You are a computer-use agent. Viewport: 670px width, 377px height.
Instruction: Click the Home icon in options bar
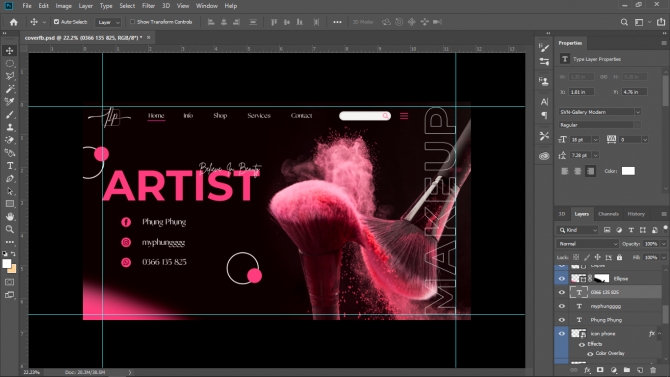[x=14, y=22]
